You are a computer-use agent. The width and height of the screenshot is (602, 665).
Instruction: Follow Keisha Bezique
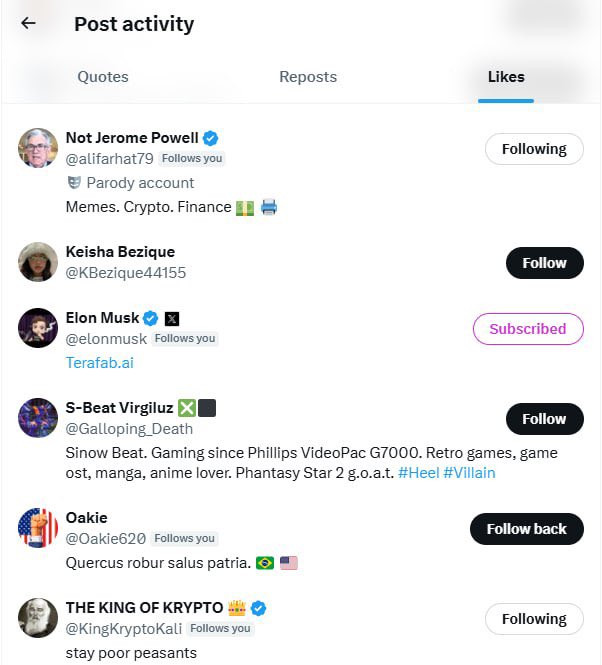click(544, 263)
